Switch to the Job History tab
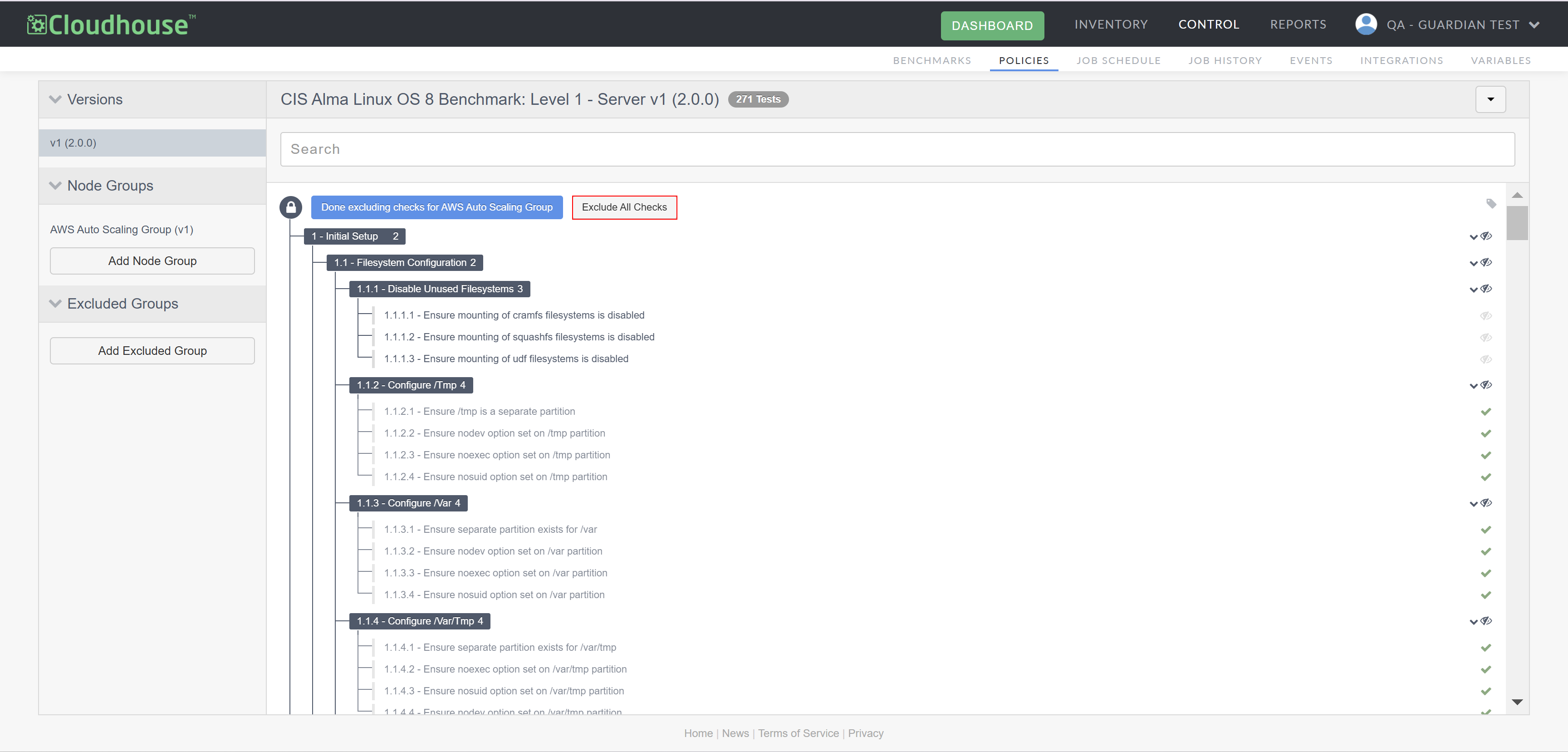 tap(1225, 60)
